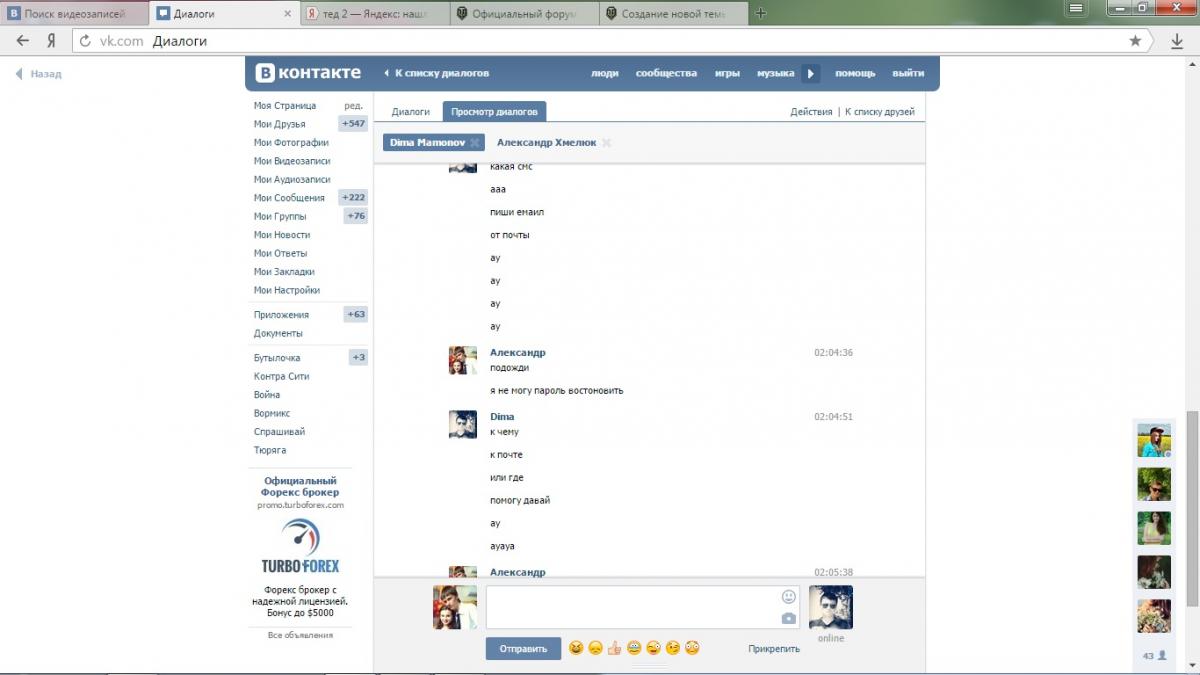Click Все объявления link under ad

(x=300, y=635)
